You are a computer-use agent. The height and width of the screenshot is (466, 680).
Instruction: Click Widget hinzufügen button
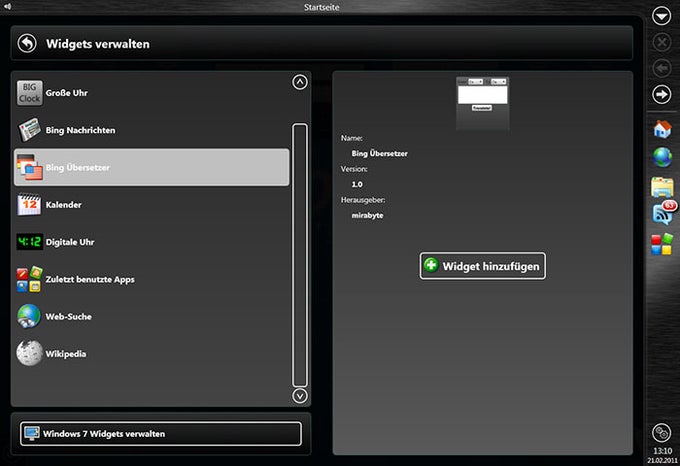tap(483, 266)
